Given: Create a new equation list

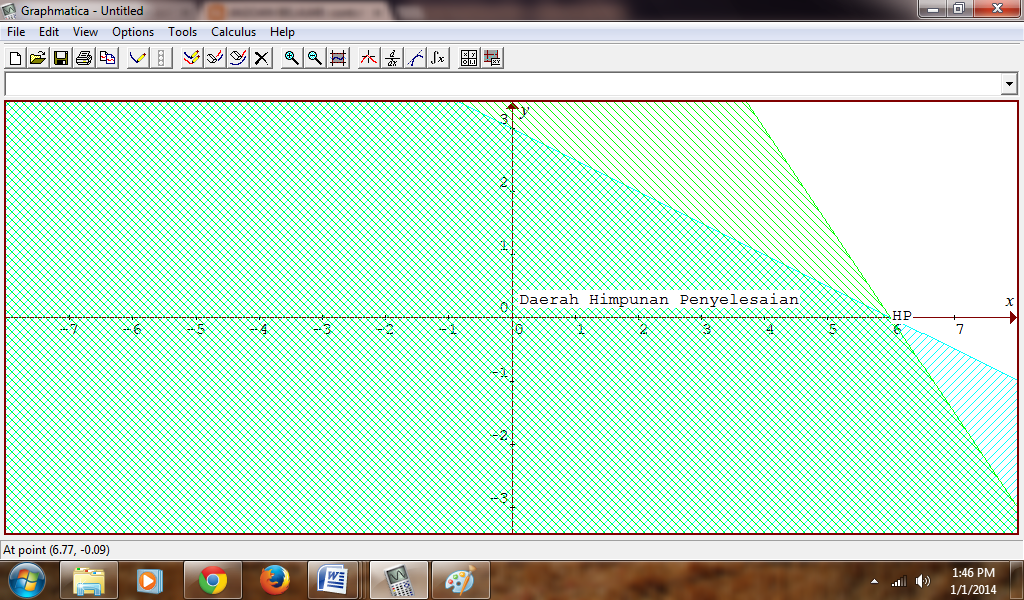Looking at the screenshot, I should pos(14,57).
